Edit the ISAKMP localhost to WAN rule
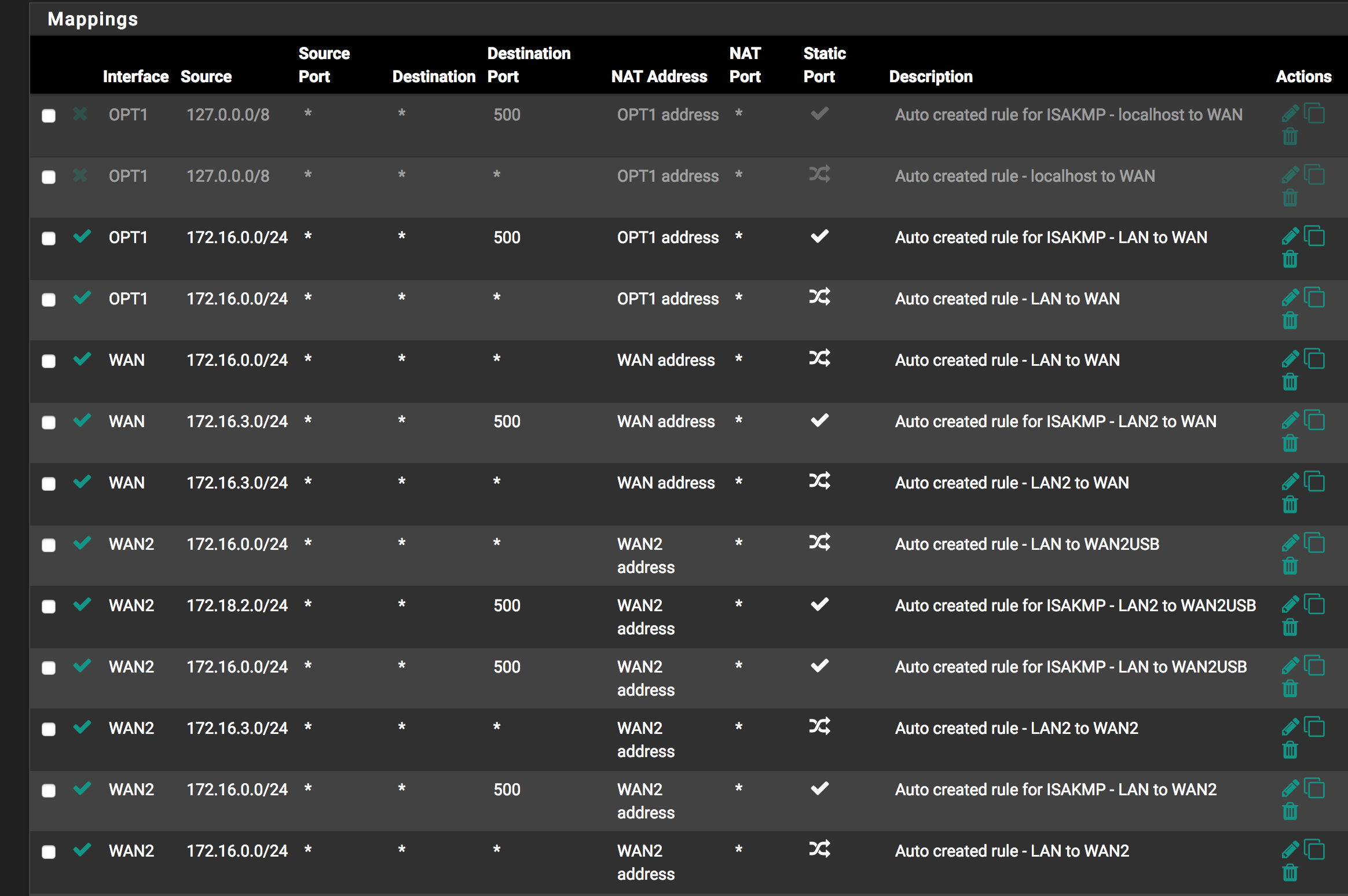Screen dimensions: 1348x896 (1290, 113)
